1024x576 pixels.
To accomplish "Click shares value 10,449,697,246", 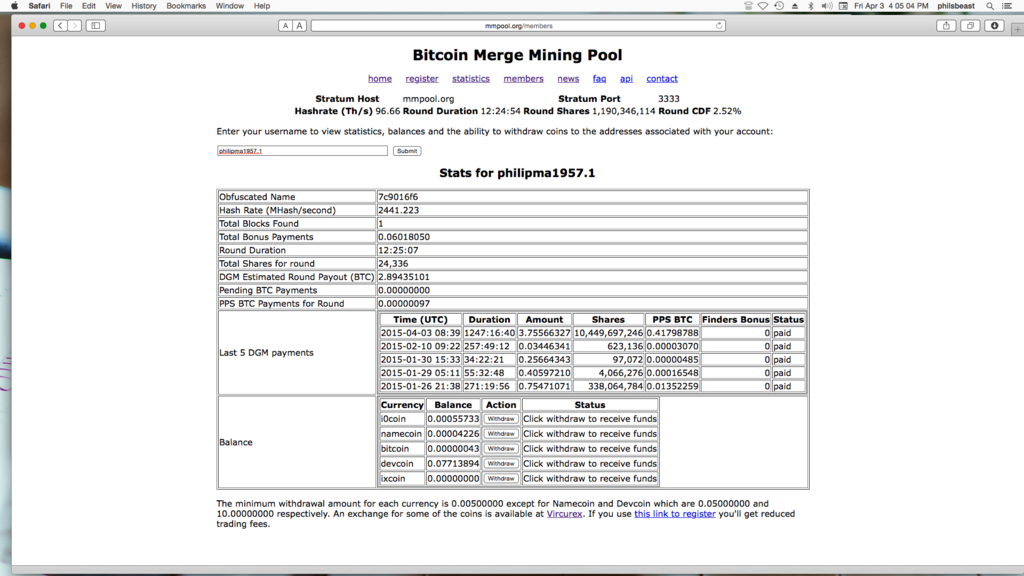I will (608, 333).
